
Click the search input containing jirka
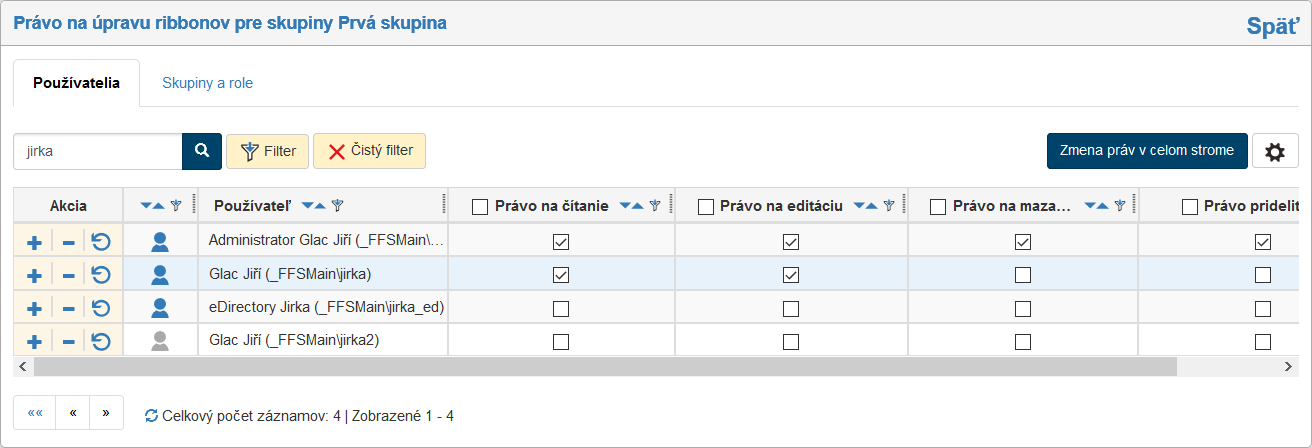pos(97,151)
